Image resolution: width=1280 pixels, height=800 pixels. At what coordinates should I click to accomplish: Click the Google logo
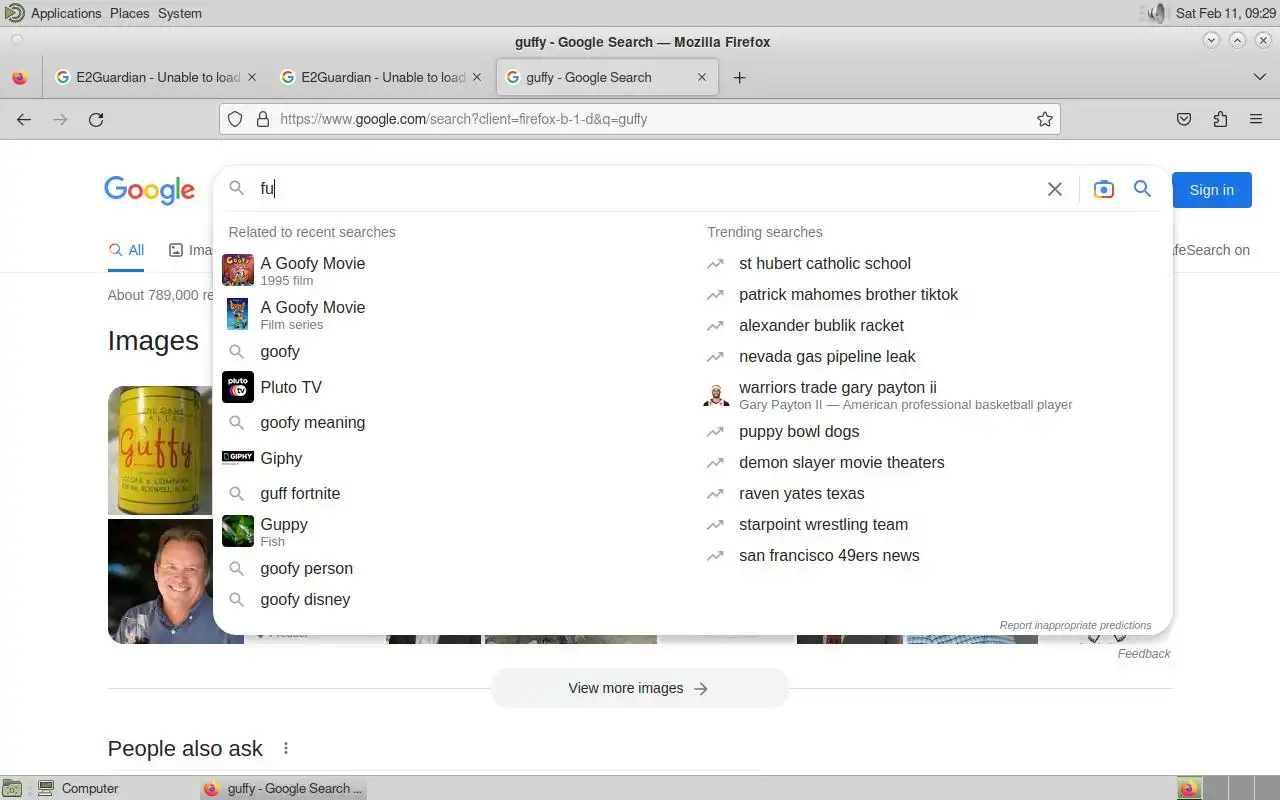point(149,190)
